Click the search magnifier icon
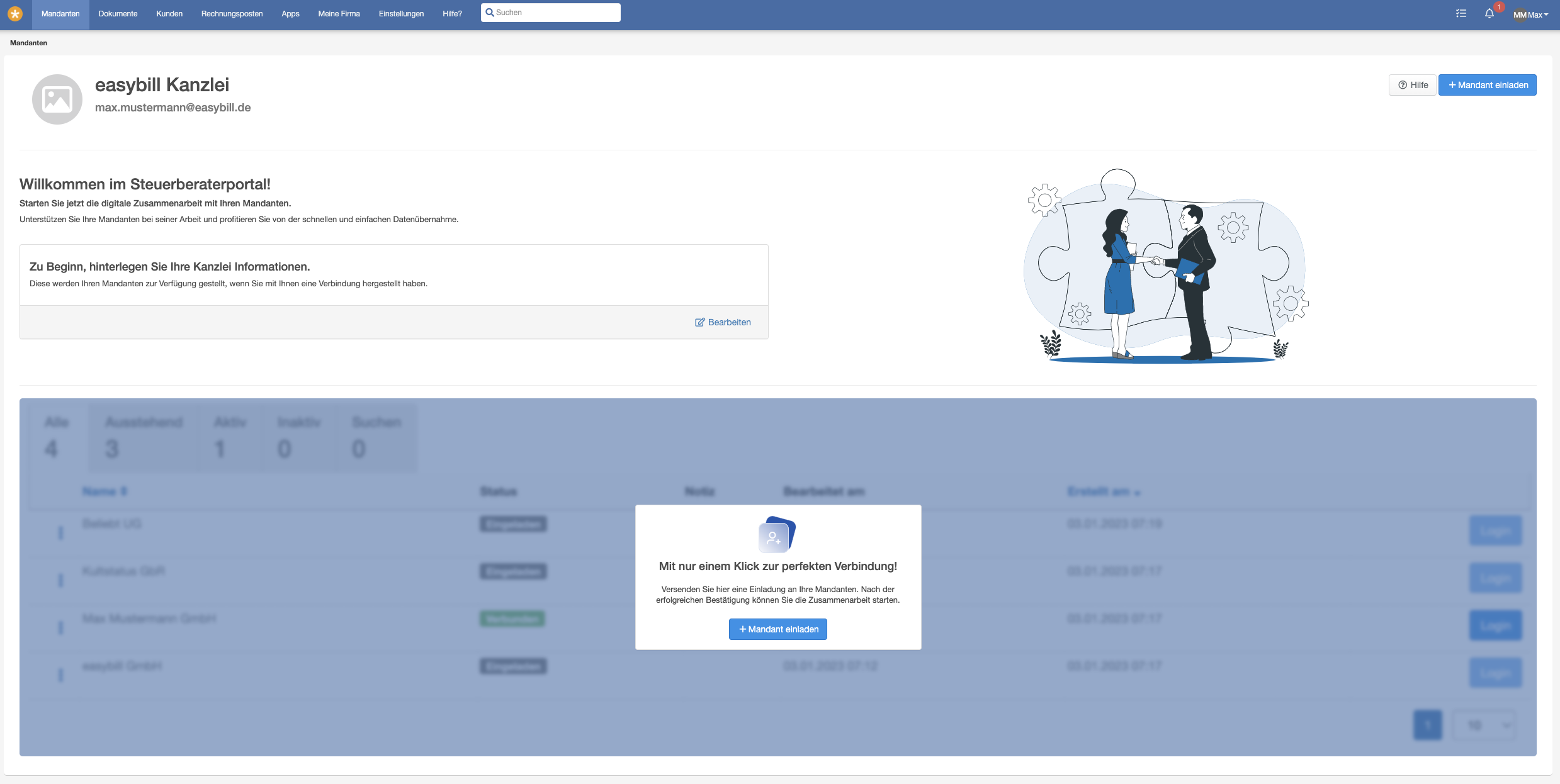This screenshot has width=1560, height=784. coord(490,13)
